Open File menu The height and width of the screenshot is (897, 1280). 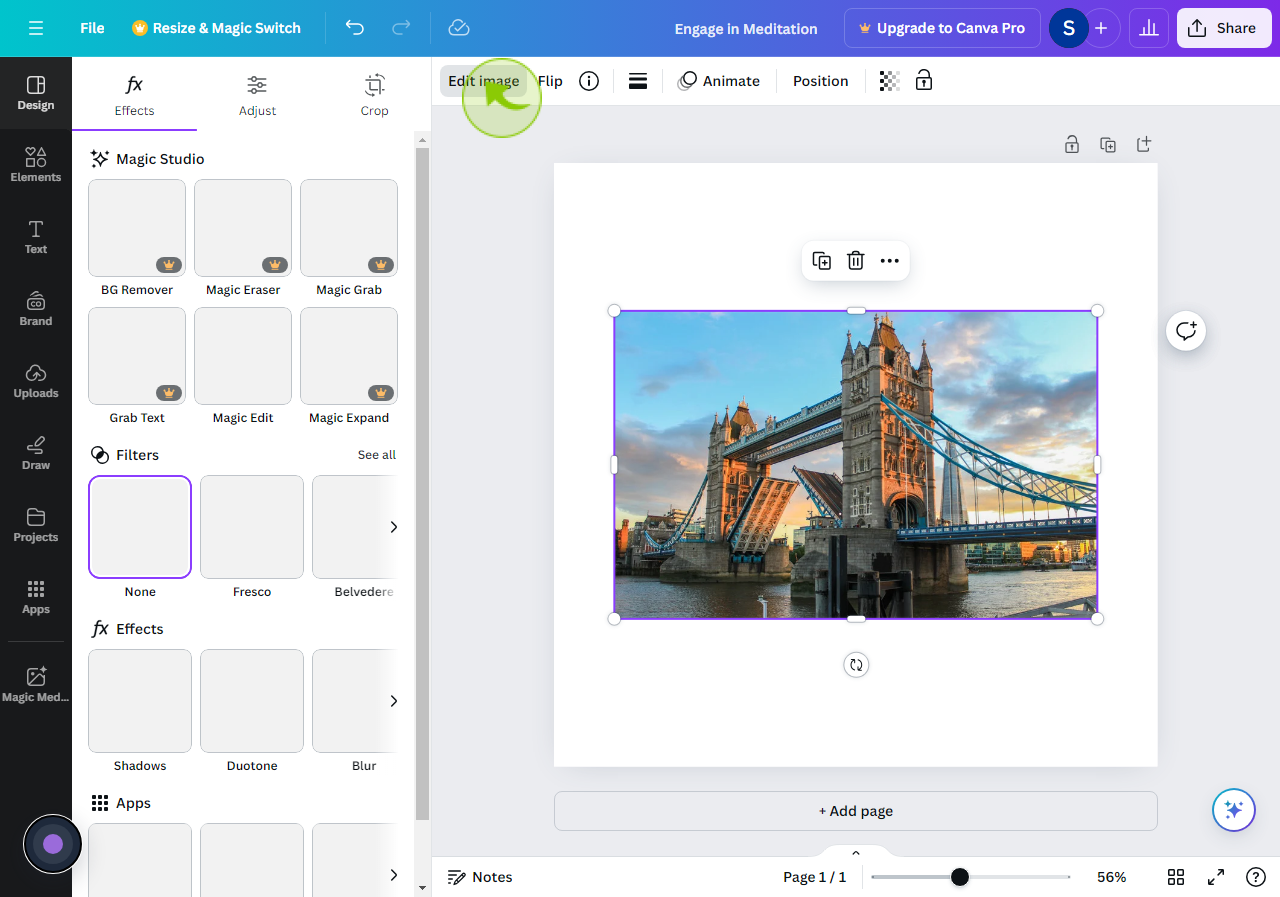coord(92,28)
